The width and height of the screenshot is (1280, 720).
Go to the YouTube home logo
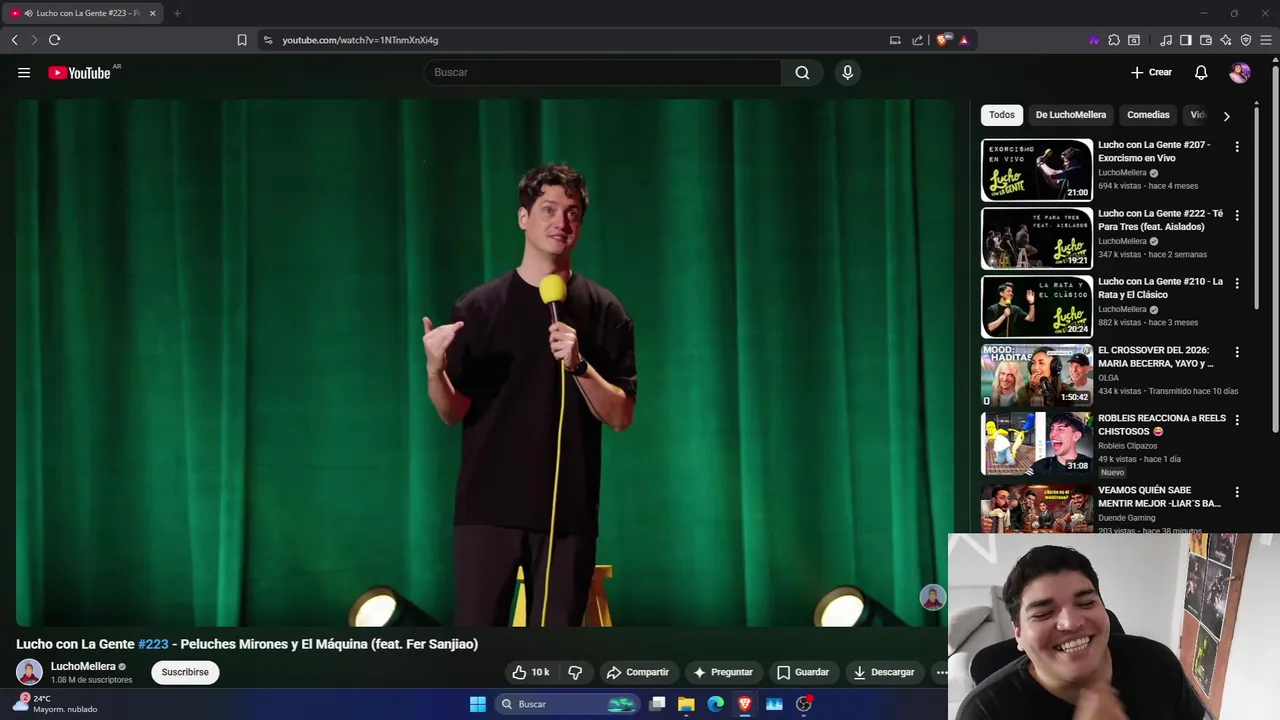tap(79, 72)
